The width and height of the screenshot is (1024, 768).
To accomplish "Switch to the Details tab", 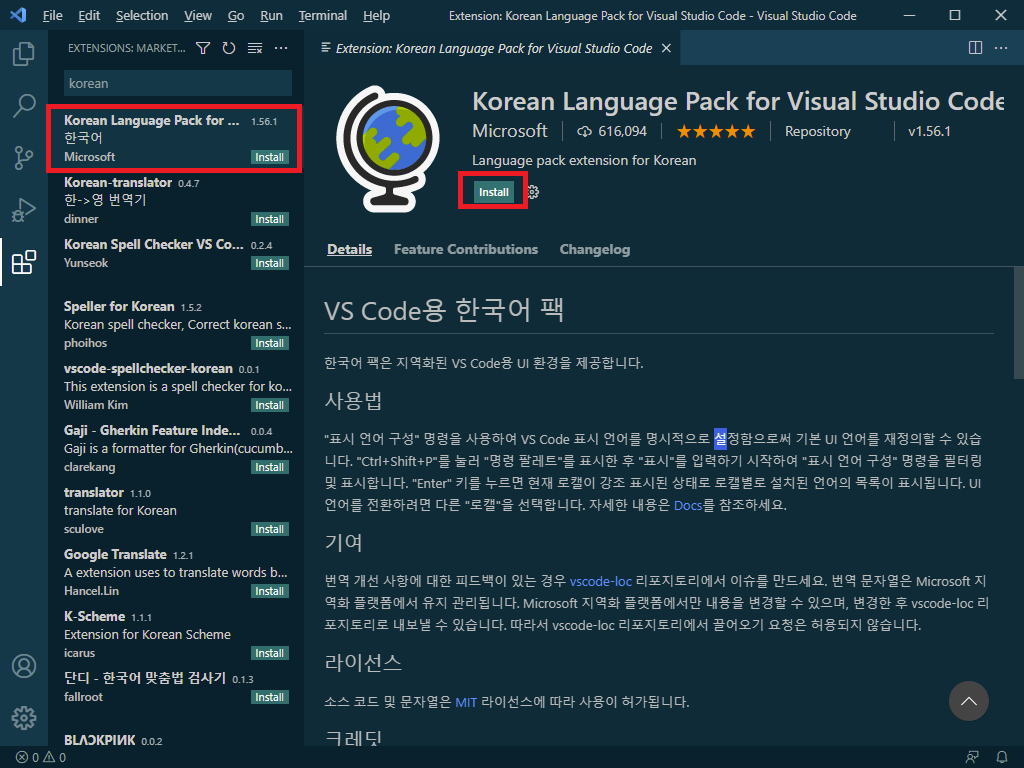I will coord(349,249).
